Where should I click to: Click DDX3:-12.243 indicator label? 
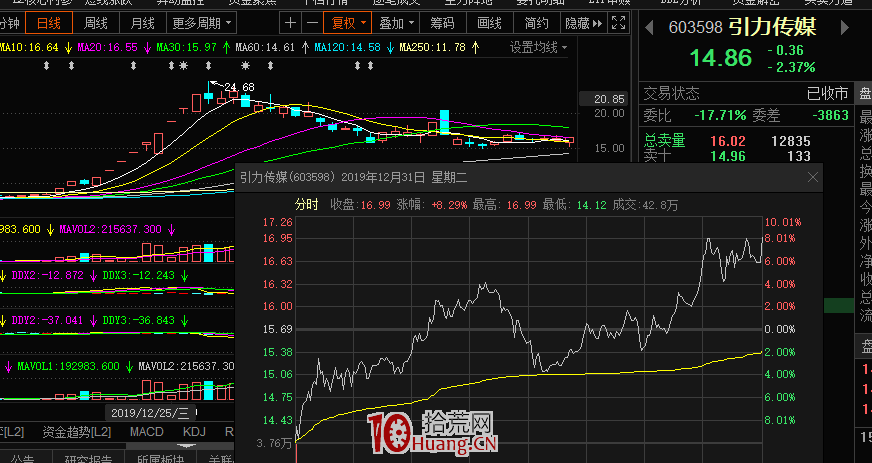pyautogui.click(x=138, y=275)
